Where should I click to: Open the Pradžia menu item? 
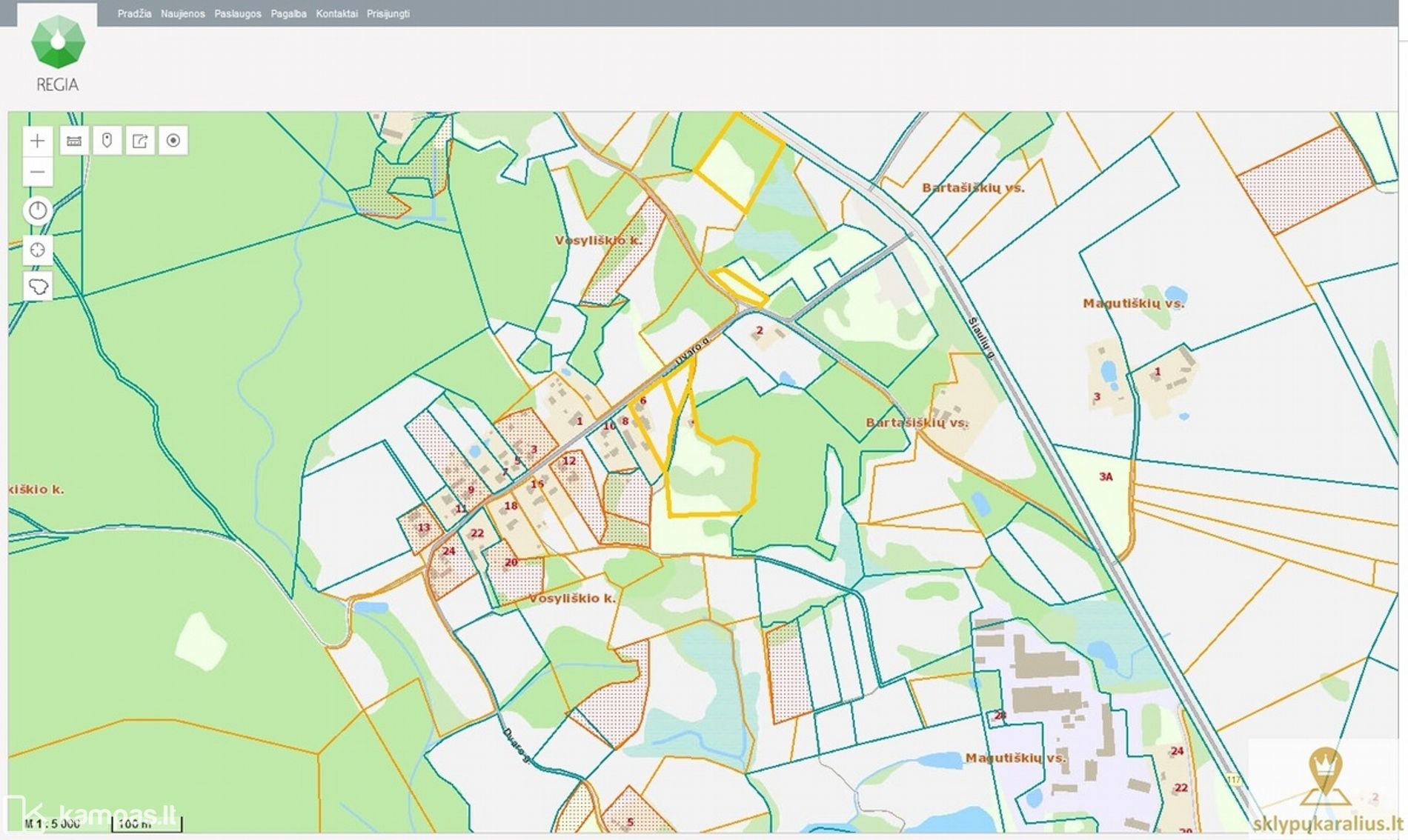[x=134, y=13]
